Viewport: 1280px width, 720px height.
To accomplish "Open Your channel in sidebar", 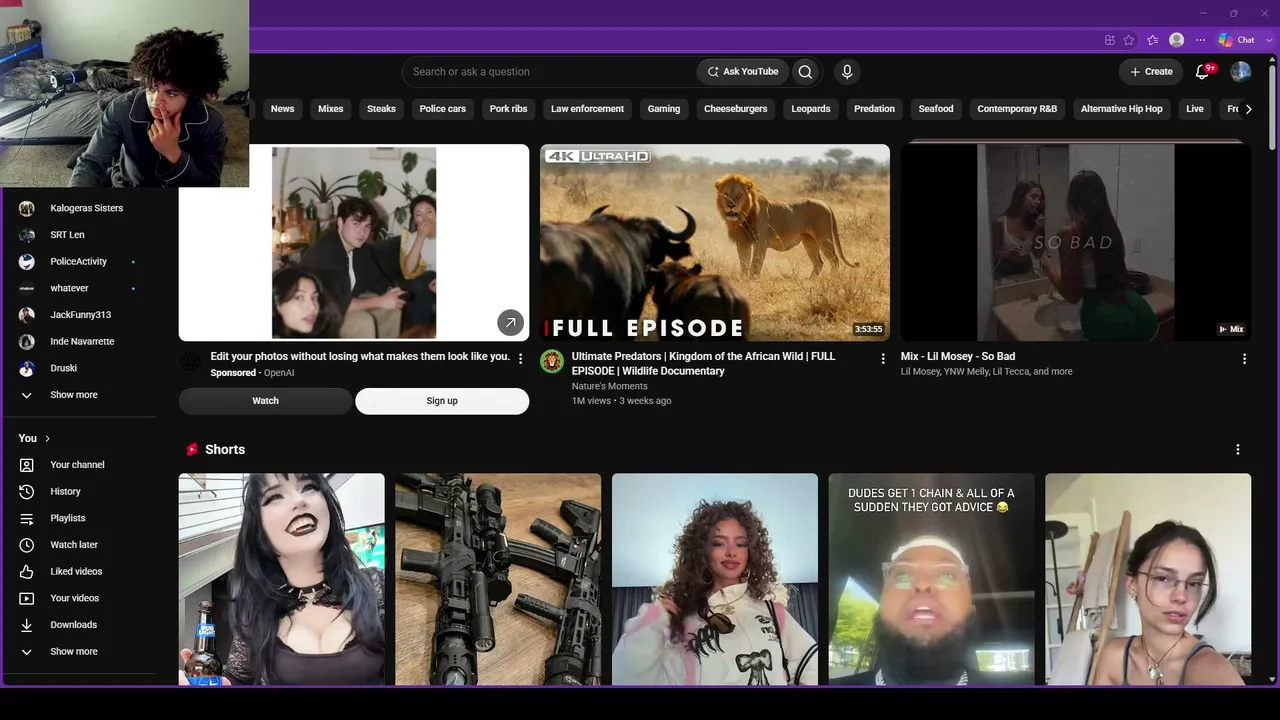I will 78,465.
